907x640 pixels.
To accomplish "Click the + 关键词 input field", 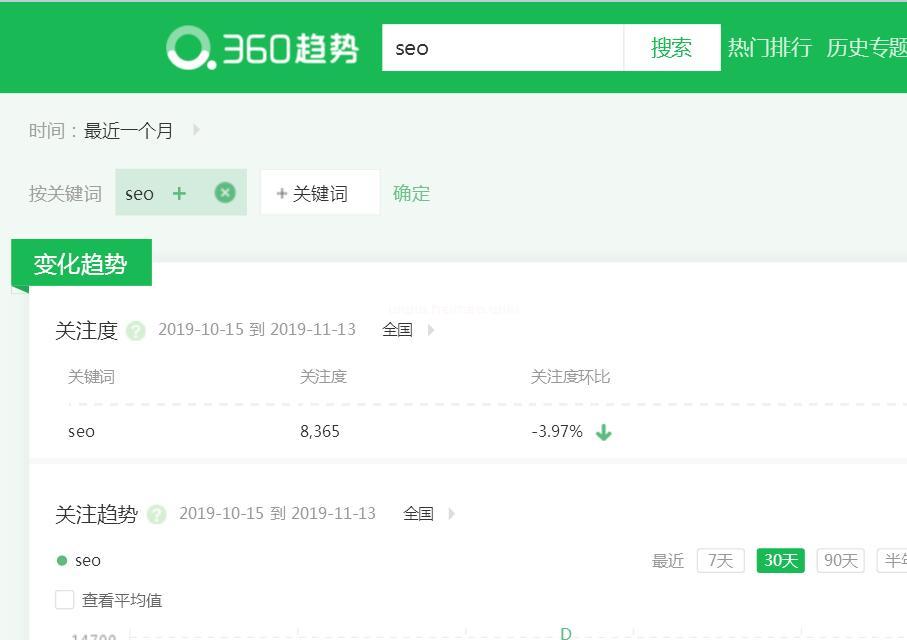I will (320, 193).
